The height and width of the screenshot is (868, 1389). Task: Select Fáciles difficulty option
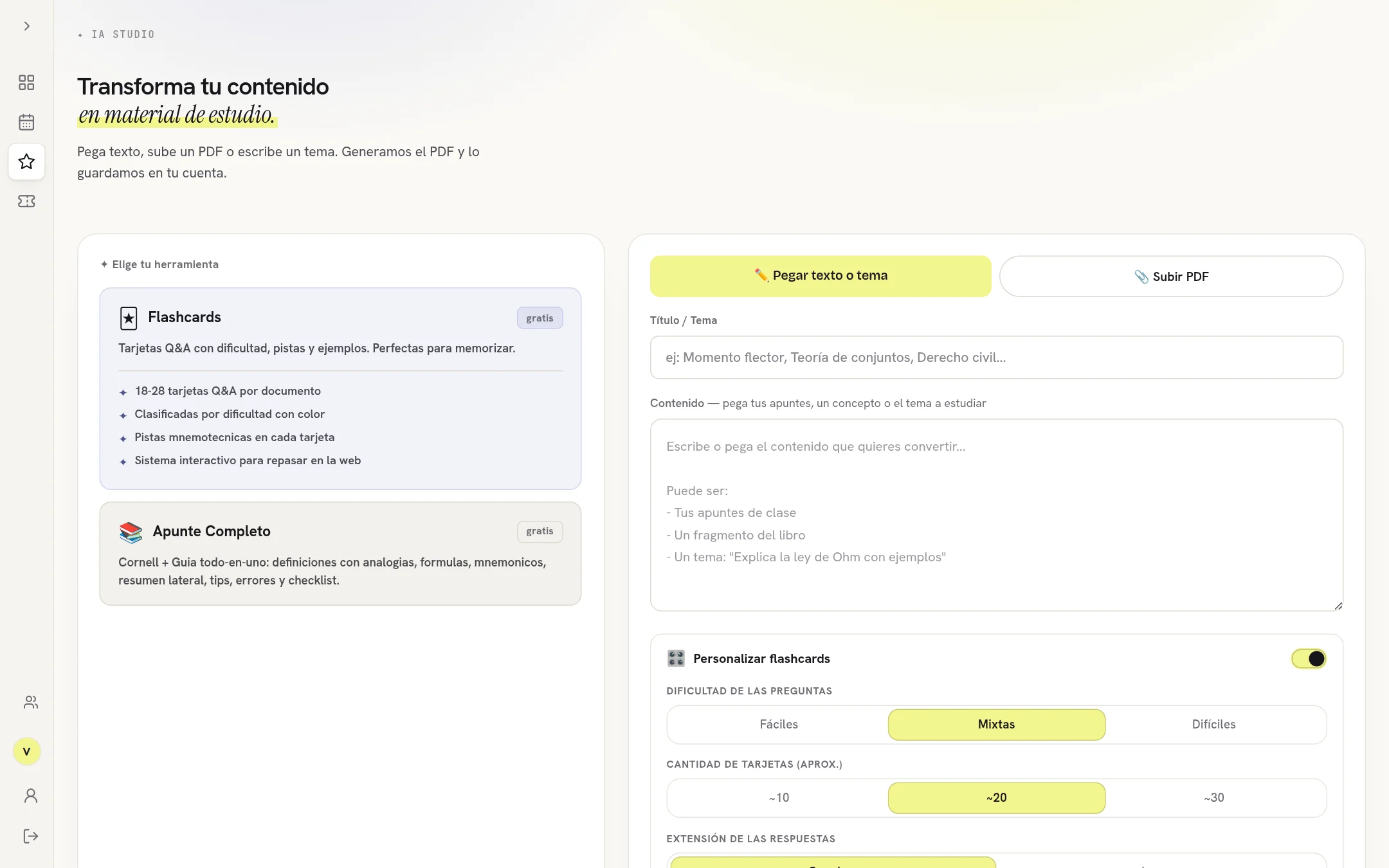click(x=779, y=725)
